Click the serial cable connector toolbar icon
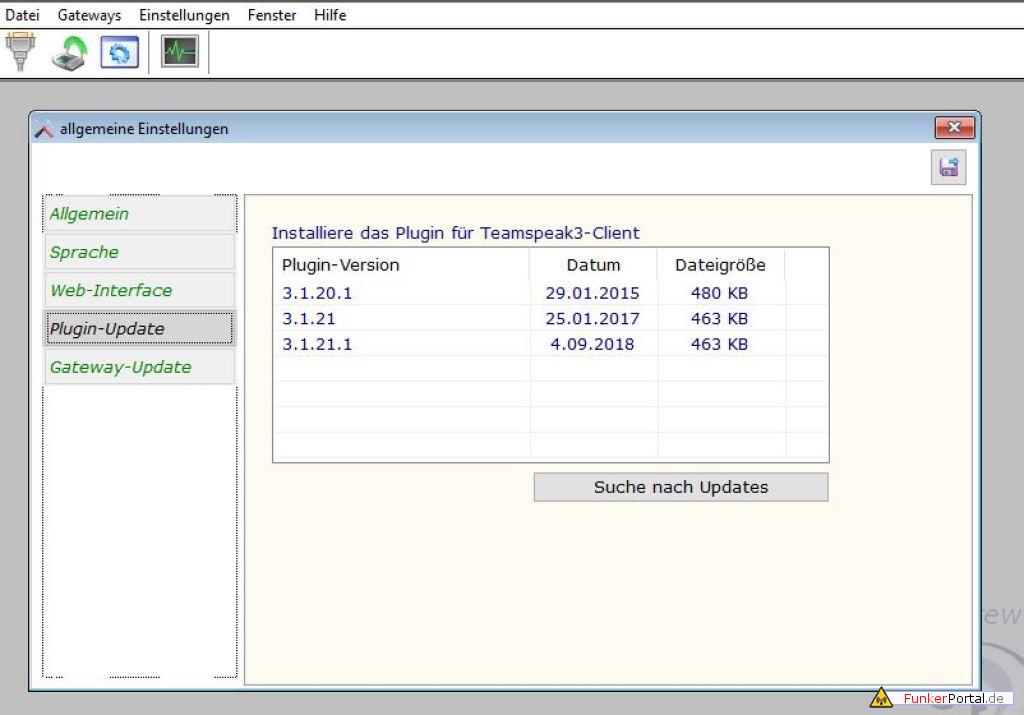Viewport: 1024px width, 715px height. (20, 52)
